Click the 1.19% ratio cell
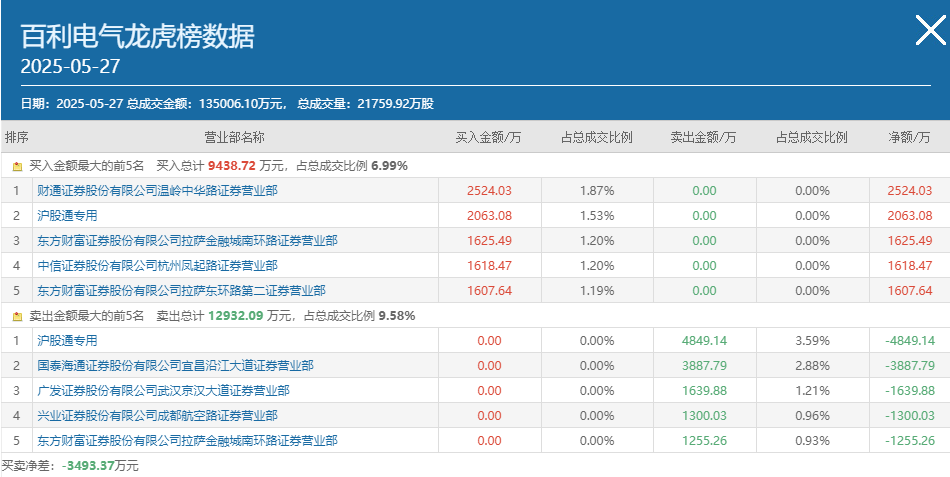The image size is (950, 477). click(x=597, y=291)
